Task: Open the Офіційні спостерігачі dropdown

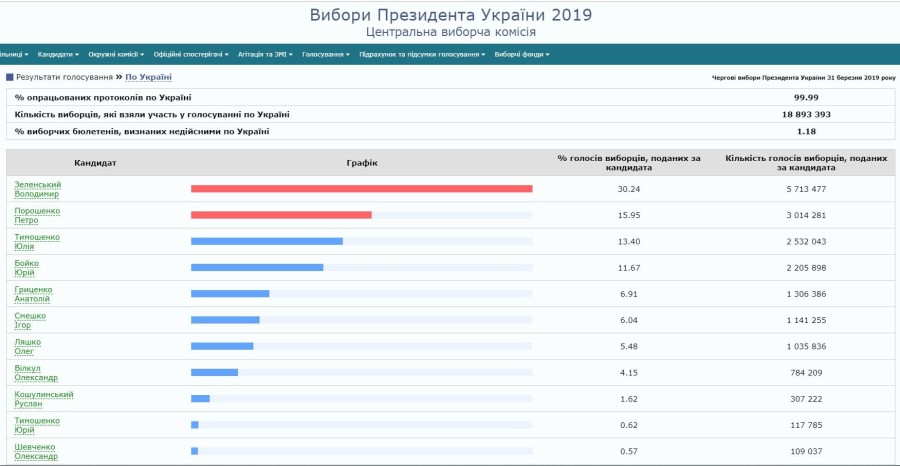Action: (190, 54)
